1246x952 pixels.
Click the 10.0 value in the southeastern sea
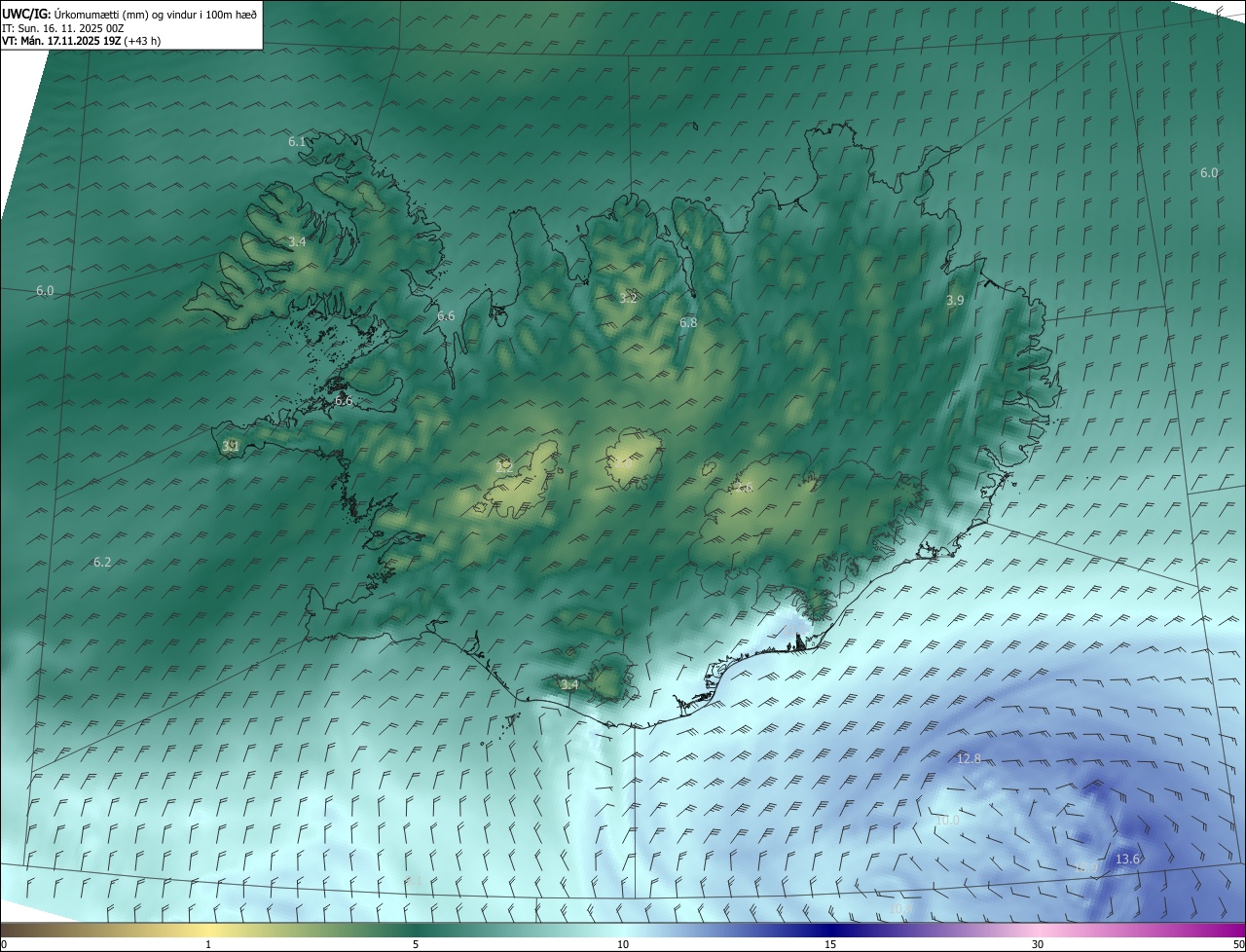946,821
